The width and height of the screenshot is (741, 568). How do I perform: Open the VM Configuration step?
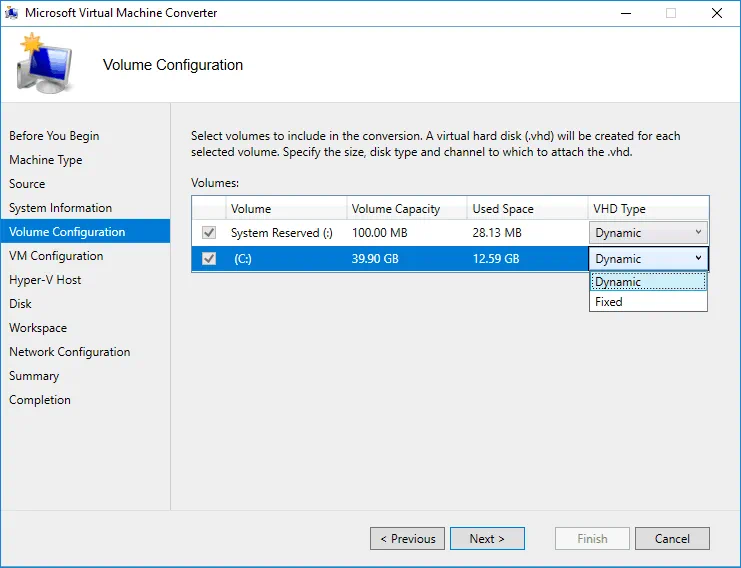click(x=56, y=256)
